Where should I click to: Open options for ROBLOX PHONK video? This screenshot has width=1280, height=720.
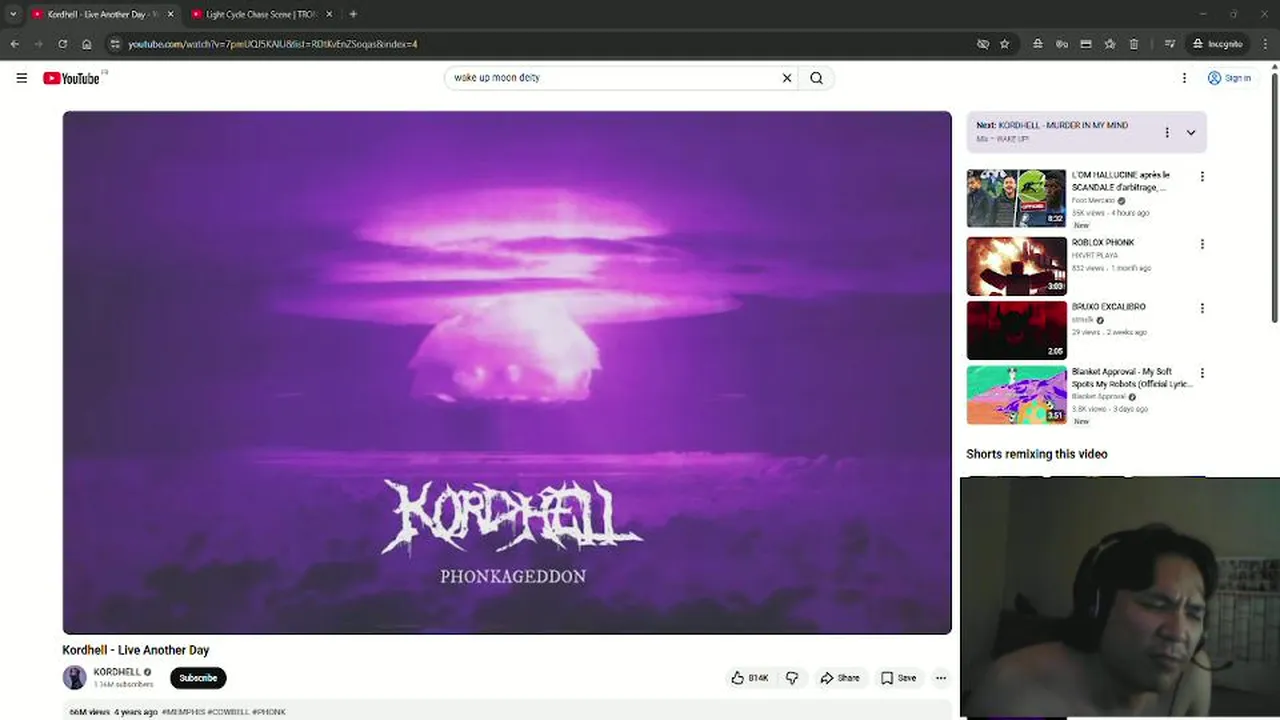pyautogui.click(x=1202, y=244)
